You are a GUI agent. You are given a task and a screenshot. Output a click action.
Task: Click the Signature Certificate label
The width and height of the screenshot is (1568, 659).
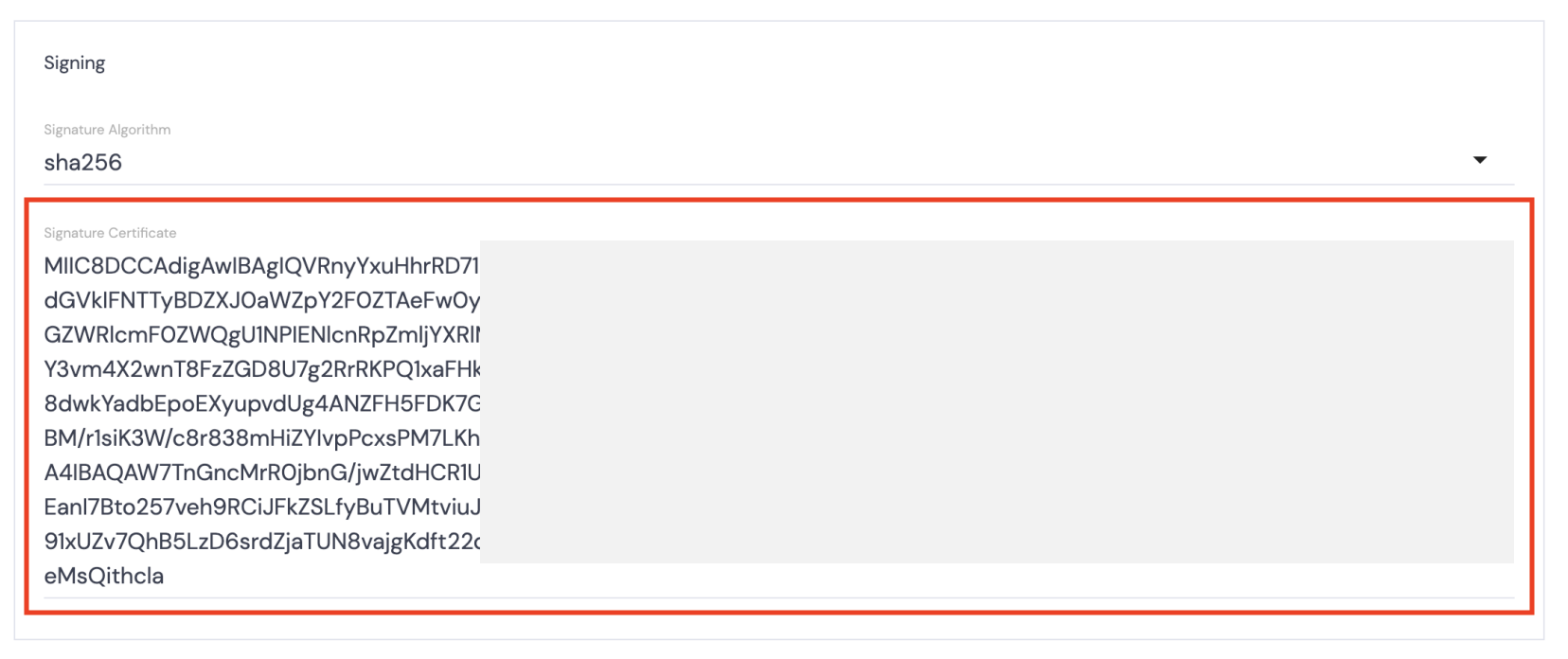coord(110,232)
